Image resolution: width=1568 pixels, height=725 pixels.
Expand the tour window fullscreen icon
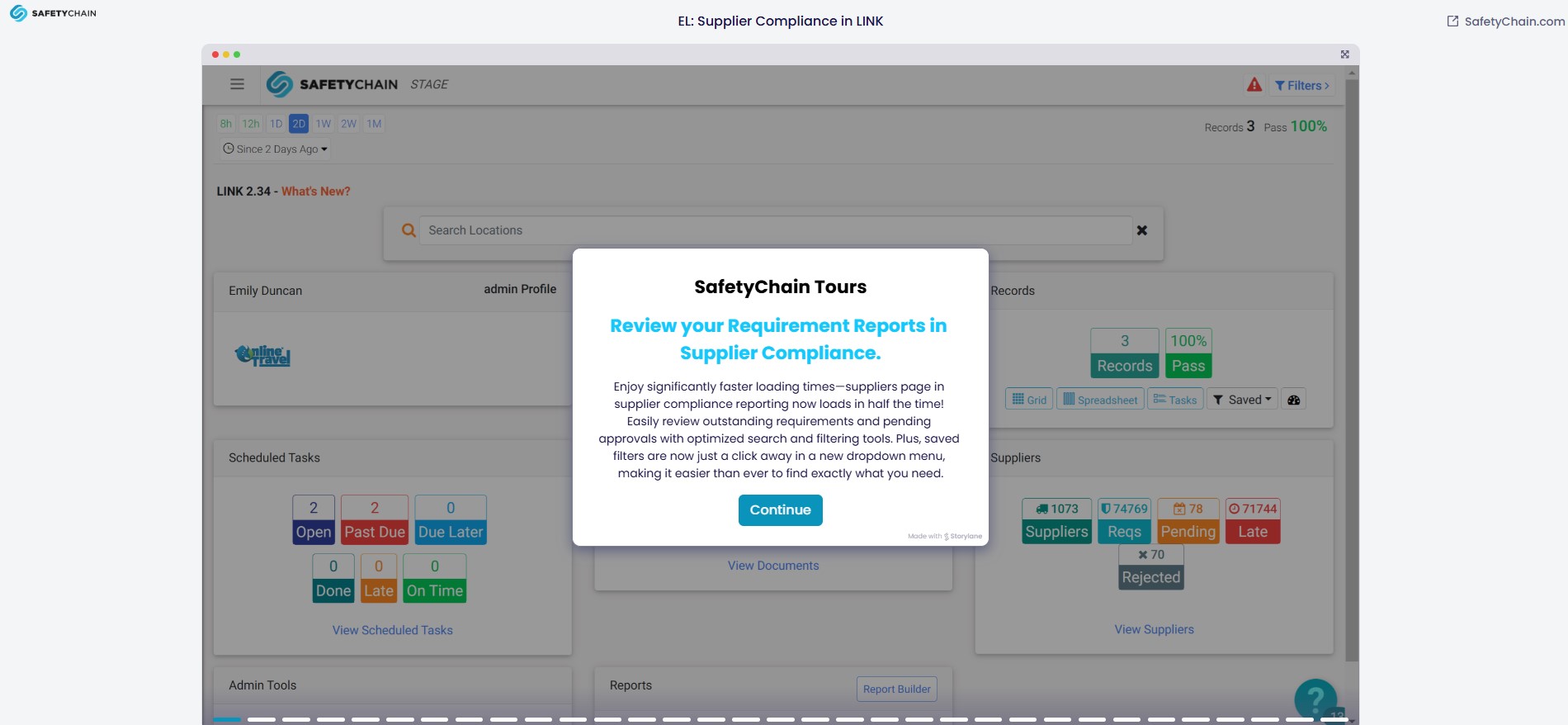pyautogui.click(x=1344, y=54)
